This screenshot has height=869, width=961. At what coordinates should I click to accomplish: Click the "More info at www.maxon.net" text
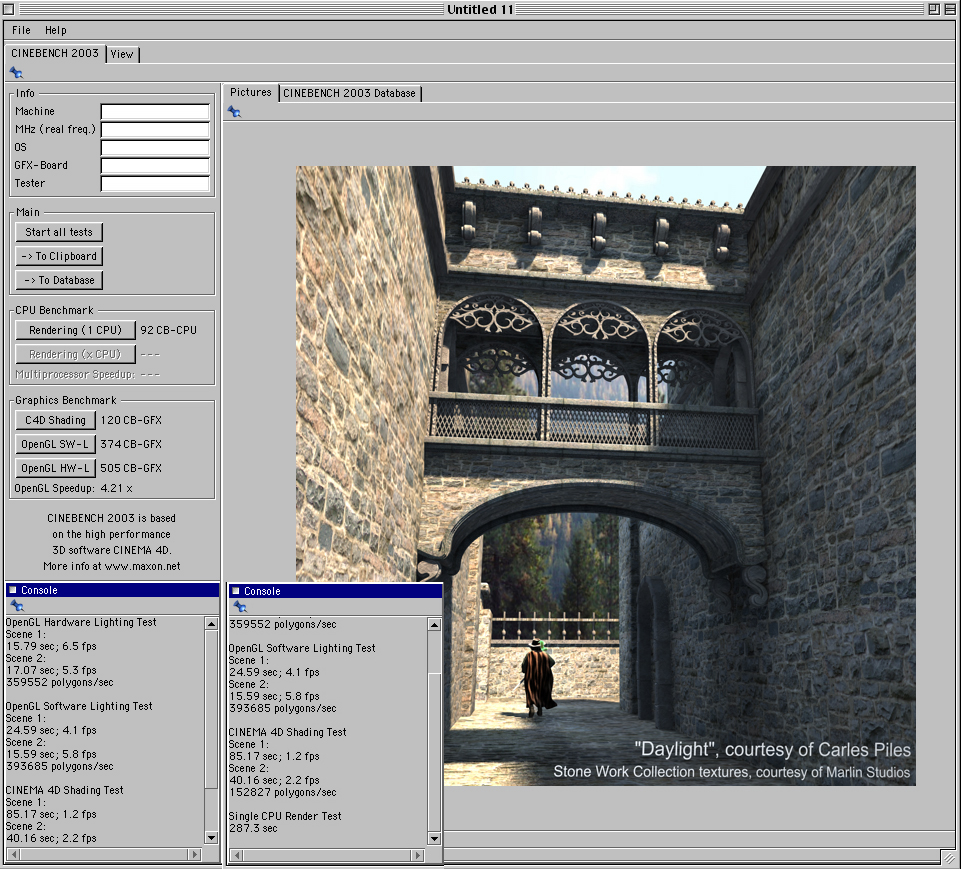pos(112,566)
